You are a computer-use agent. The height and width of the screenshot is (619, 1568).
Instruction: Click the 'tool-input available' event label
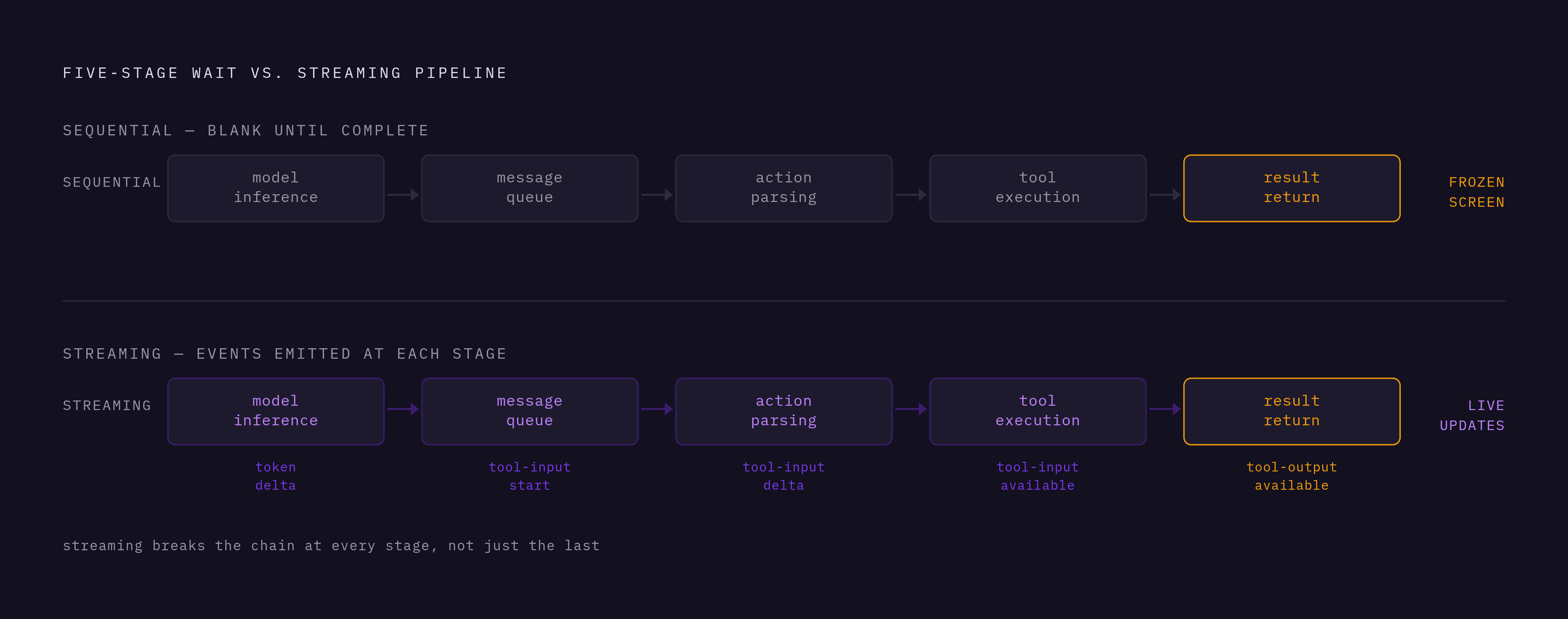point(1038,476)
